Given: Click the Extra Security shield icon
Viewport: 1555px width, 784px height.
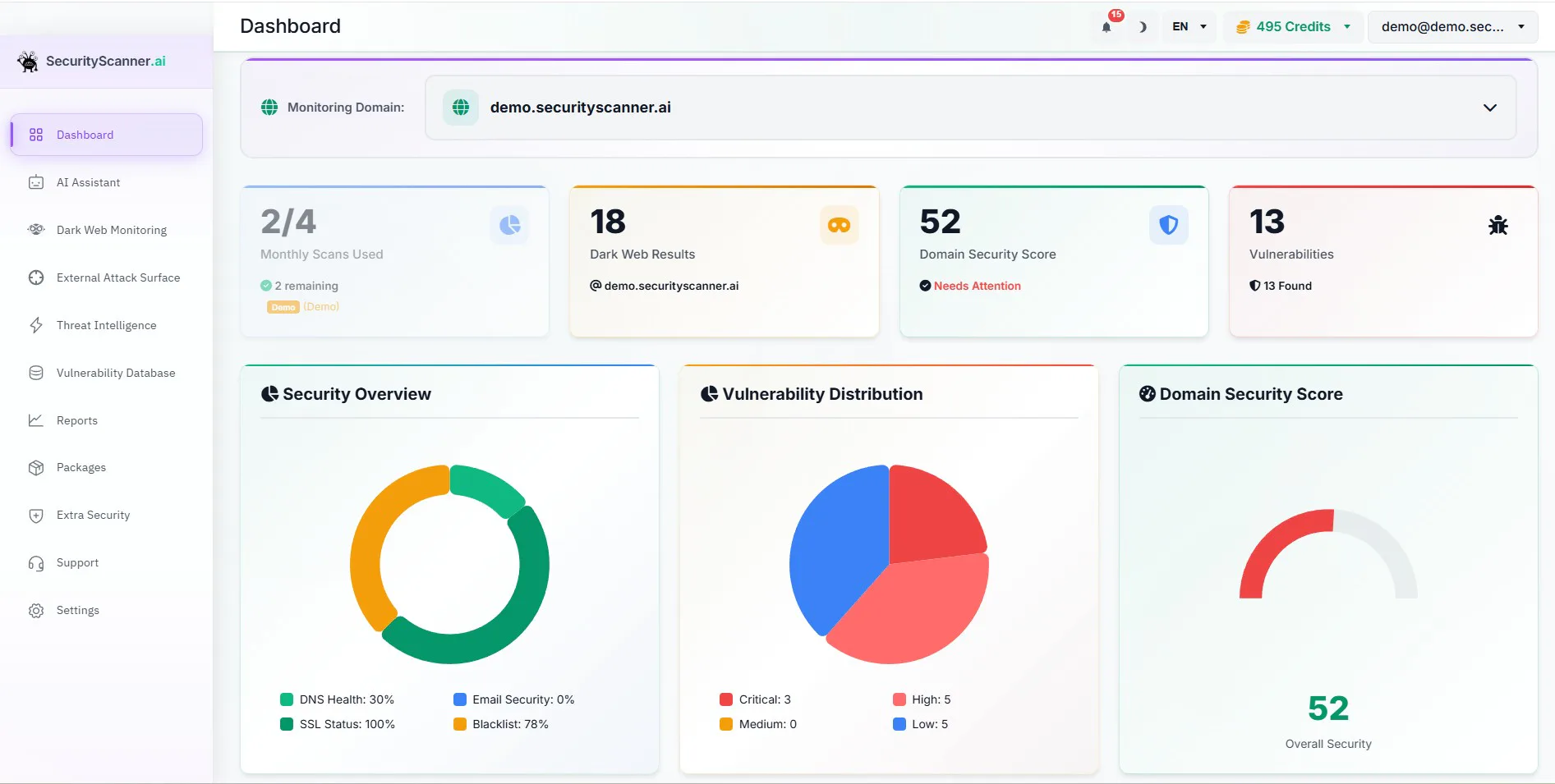Looking at the screenshot, I should (x=36, y=516).
